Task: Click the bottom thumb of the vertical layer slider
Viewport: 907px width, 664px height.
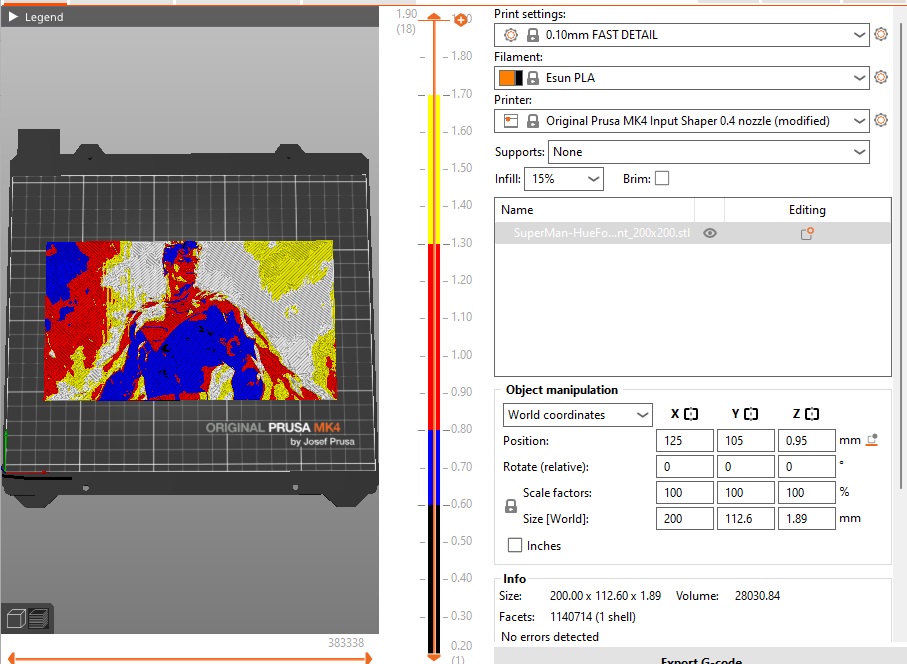Action: tap(434, 656)
